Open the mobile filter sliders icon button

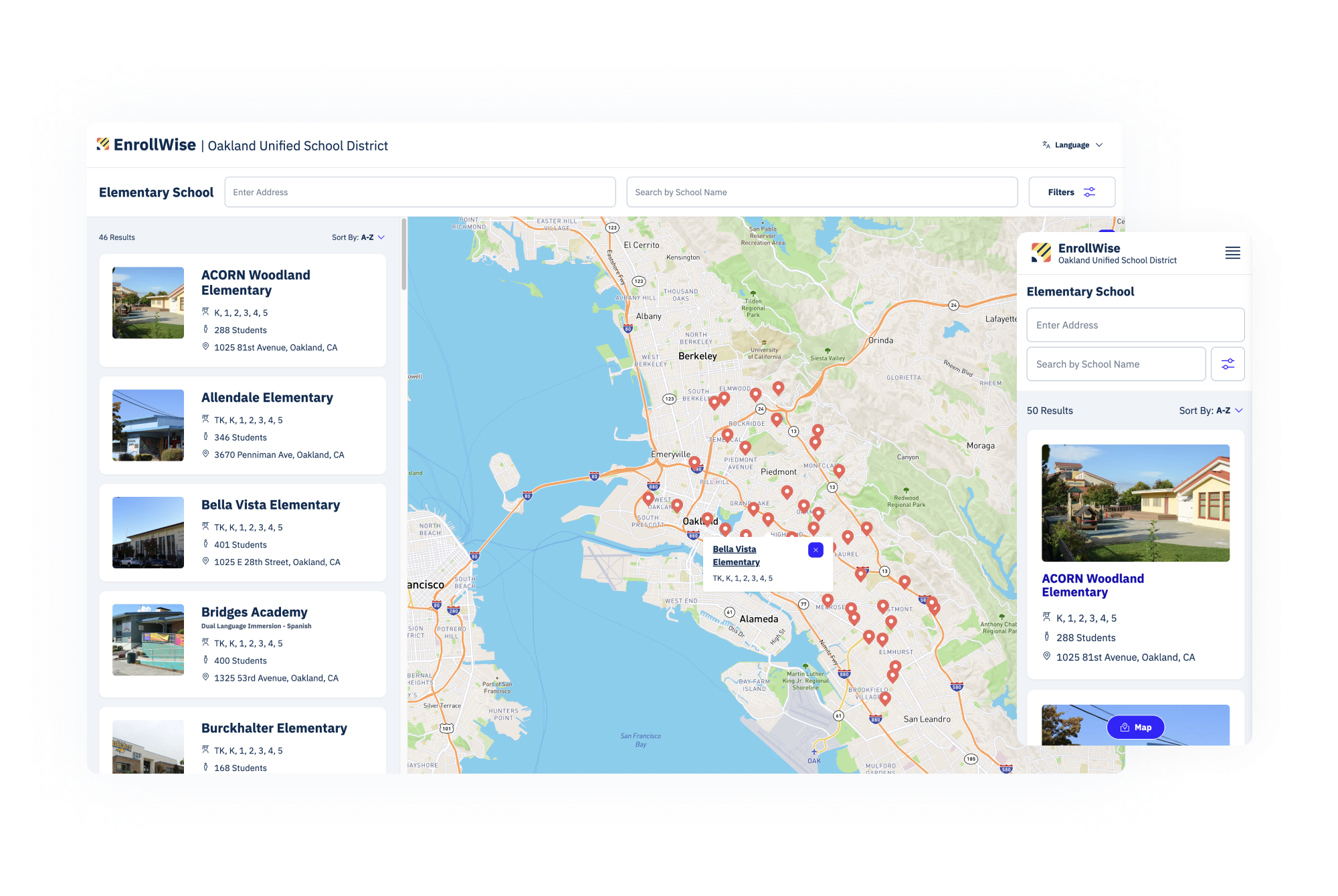pyautogui.click(x=1228, y=364)
